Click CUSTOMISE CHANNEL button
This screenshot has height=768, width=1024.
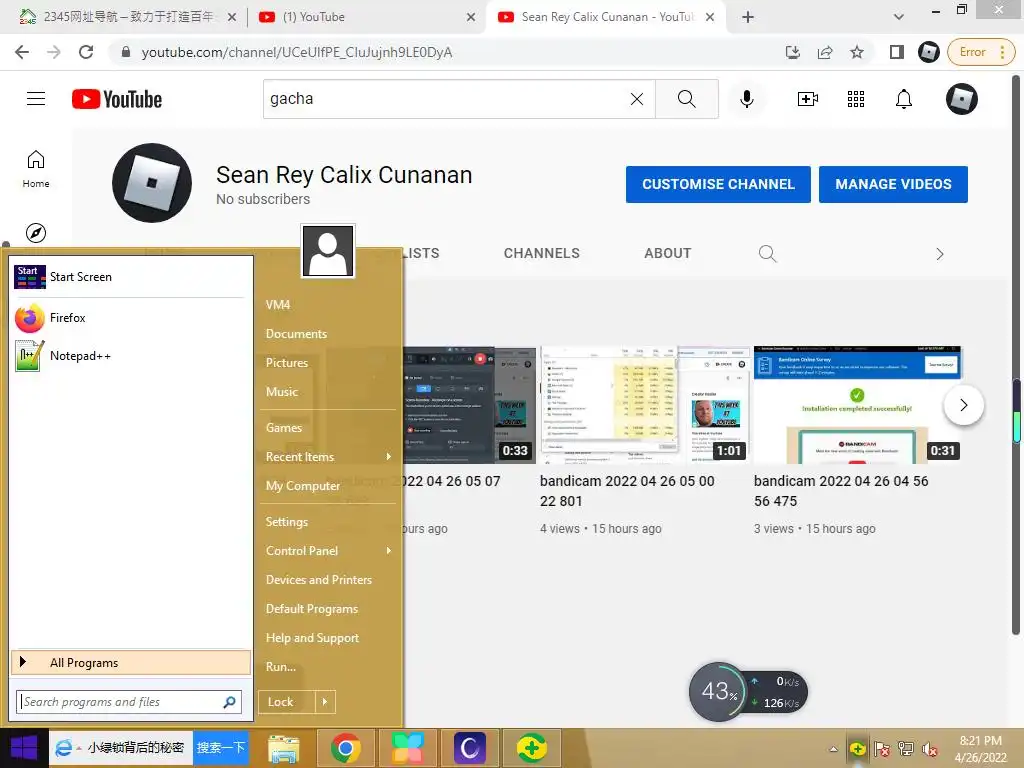718,184
